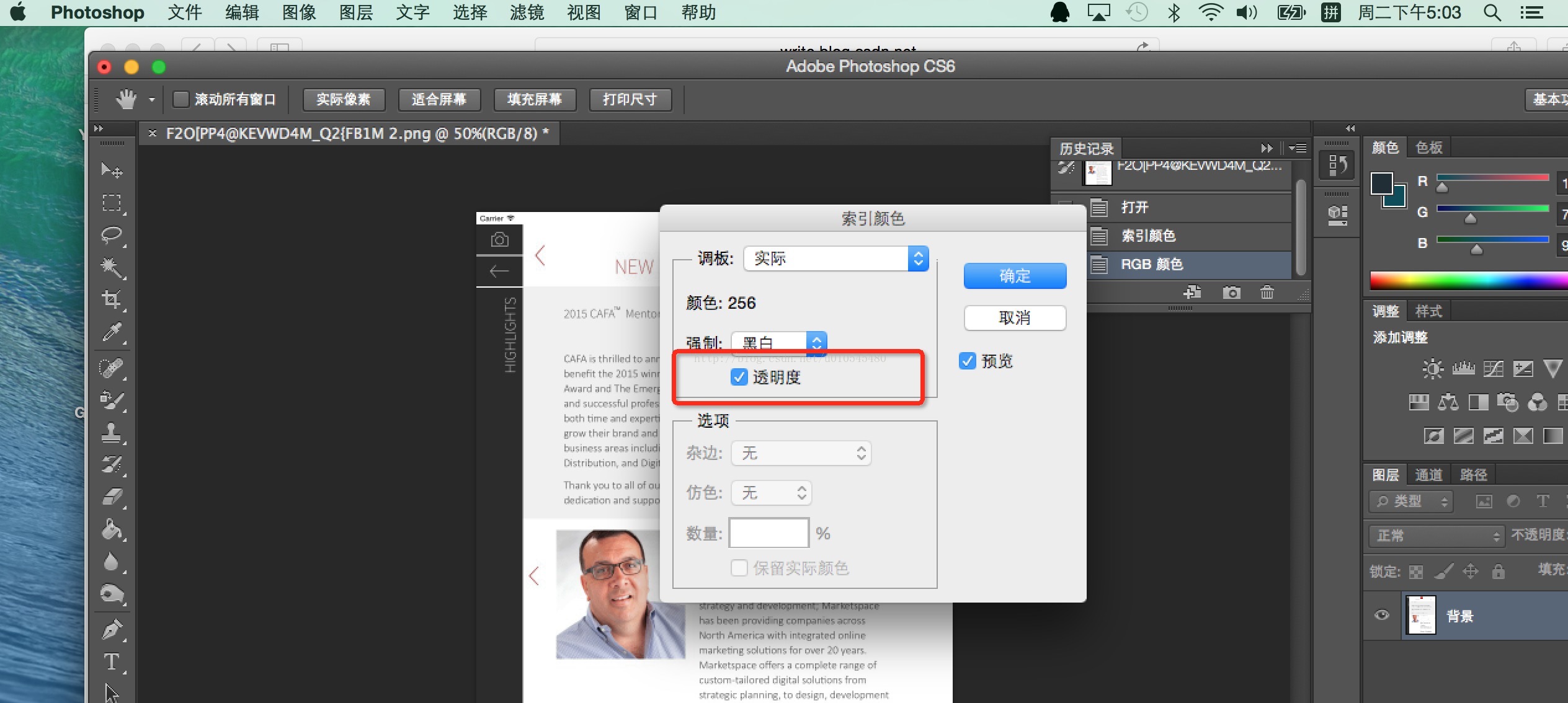This screenshot has height=703, width=1568.
Task: Open the 杂边 matte dropdown
Action: [x=801, y=453]
